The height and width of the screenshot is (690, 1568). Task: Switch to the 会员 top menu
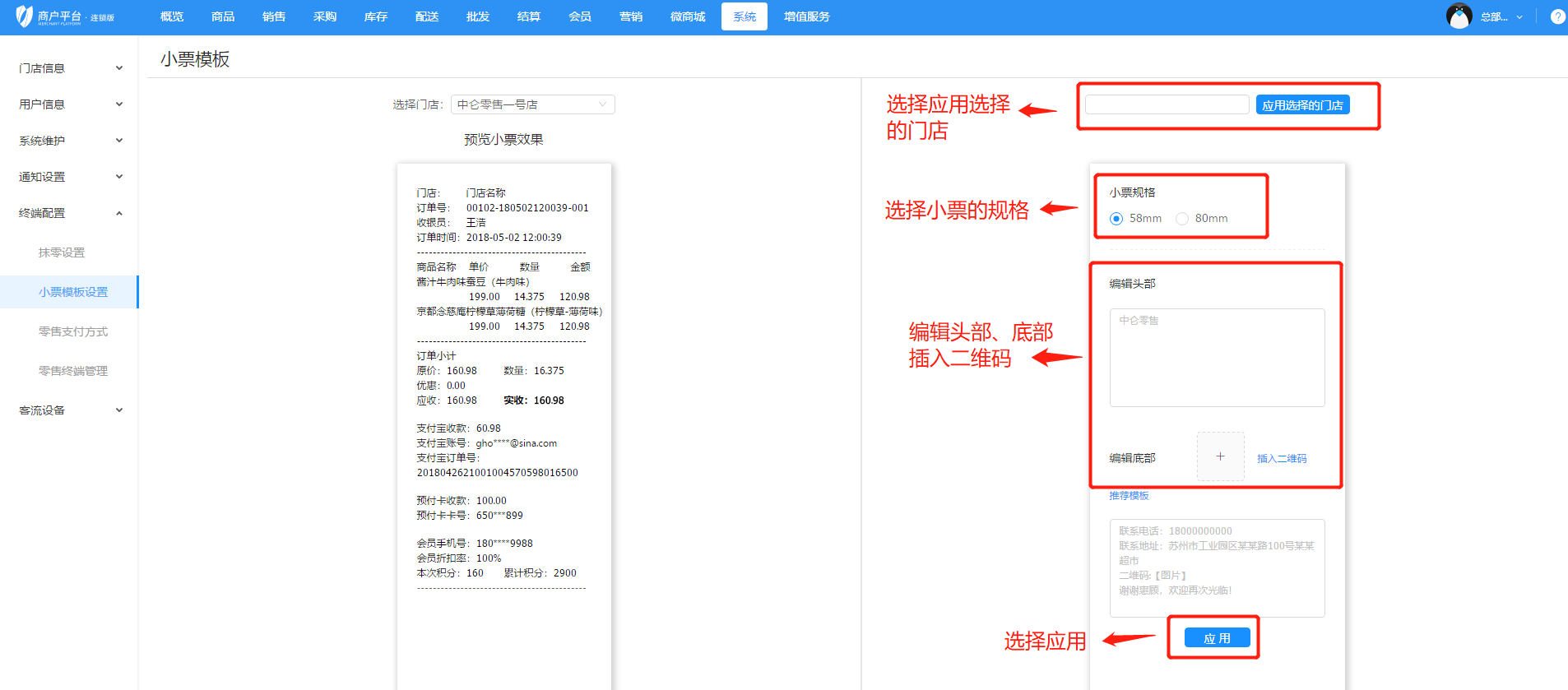coord(579,16)
